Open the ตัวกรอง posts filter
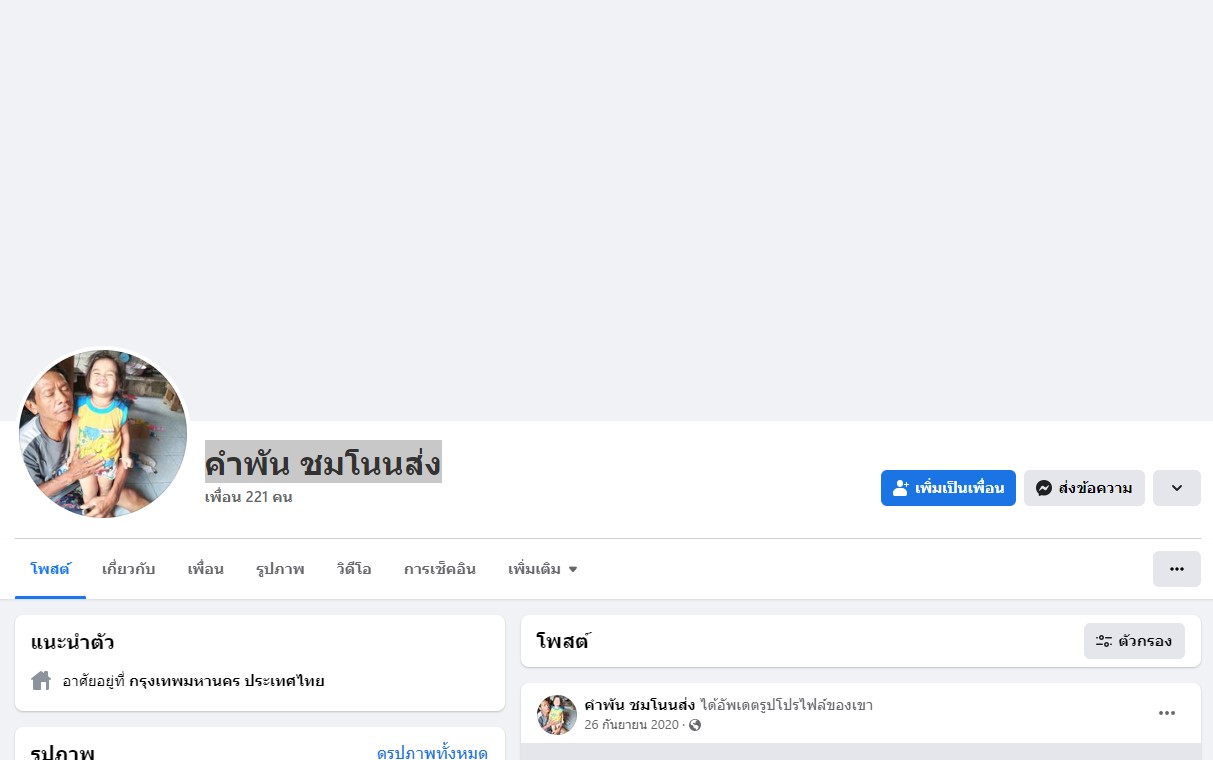1213x760 pixels. pos(1134,641)
